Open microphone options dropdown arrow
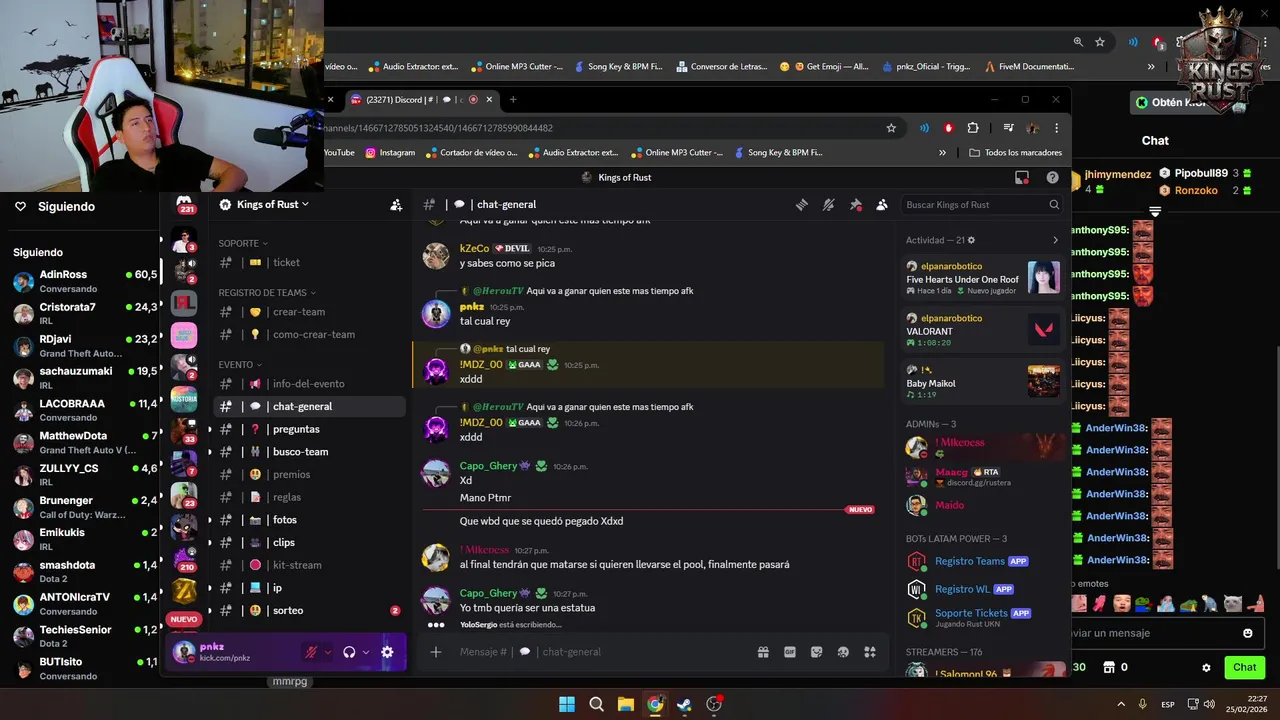Viewport: 1280px width, 720px height. pyautogui.click(x=327, y=652)
